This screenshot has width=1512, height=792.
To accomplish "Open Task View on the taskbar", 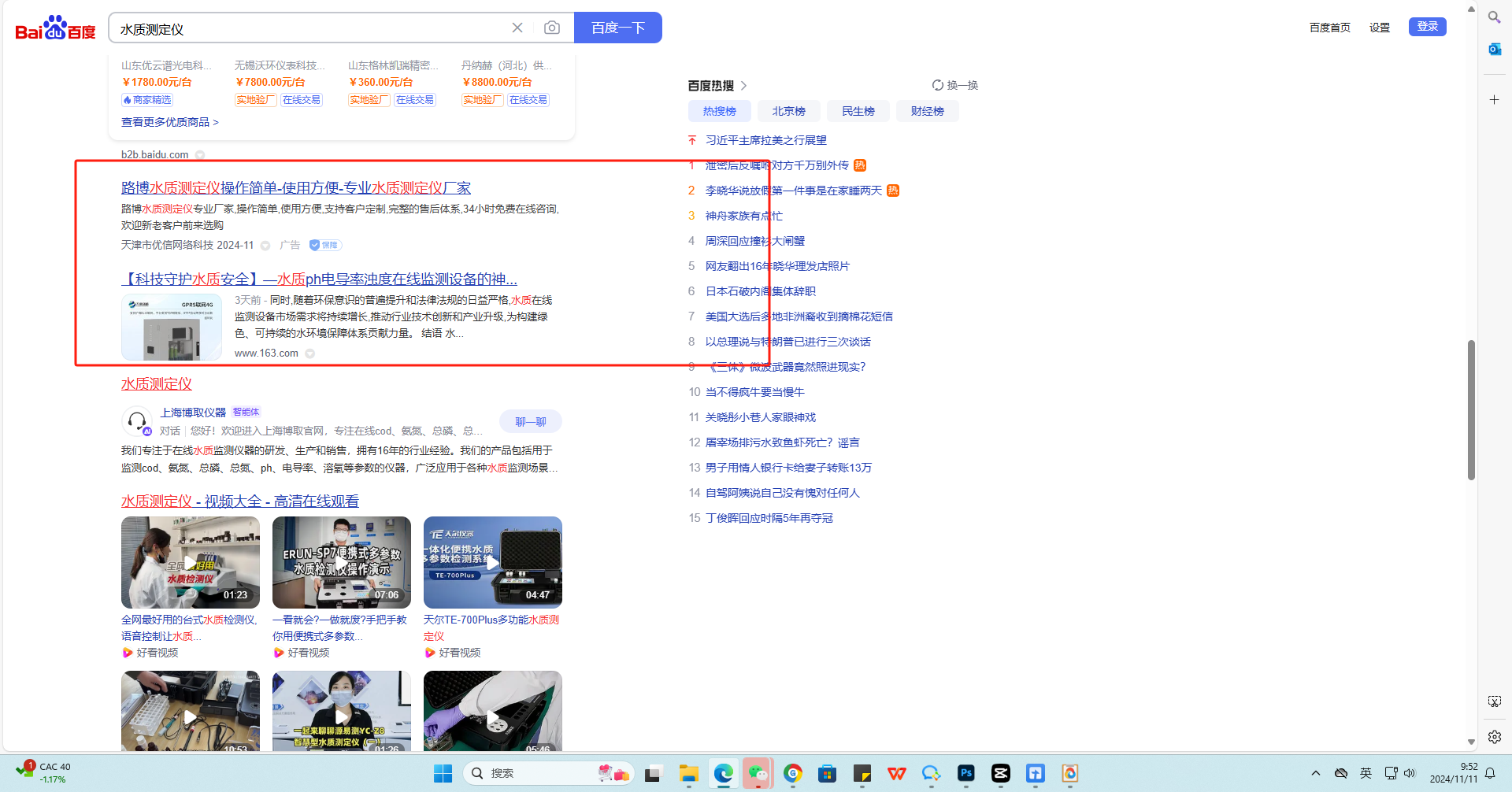I will (653, 773).
